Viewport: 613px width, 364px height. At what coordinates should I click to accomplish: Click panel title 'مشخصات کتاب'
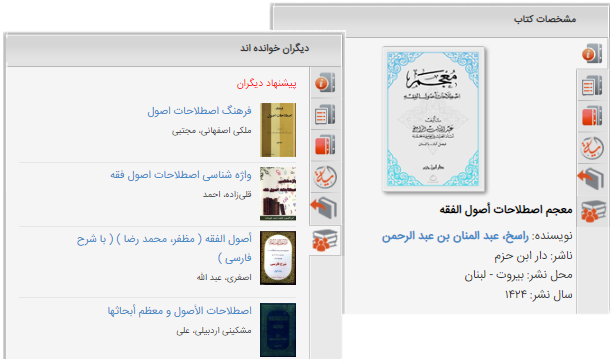(x=545, y=19)
